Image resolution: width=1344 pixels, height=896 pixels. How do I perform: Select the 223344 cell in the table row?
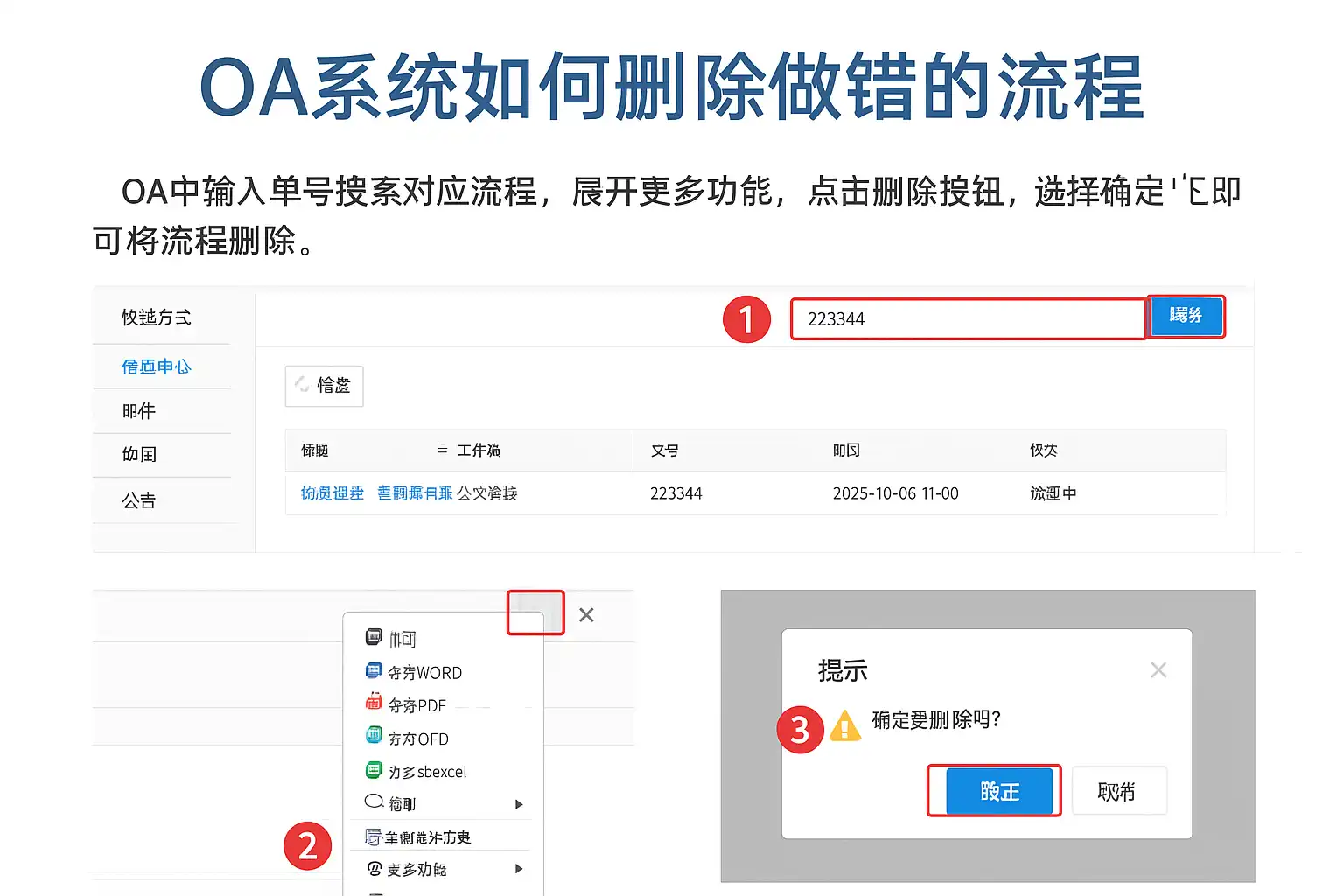click(675, 493)
